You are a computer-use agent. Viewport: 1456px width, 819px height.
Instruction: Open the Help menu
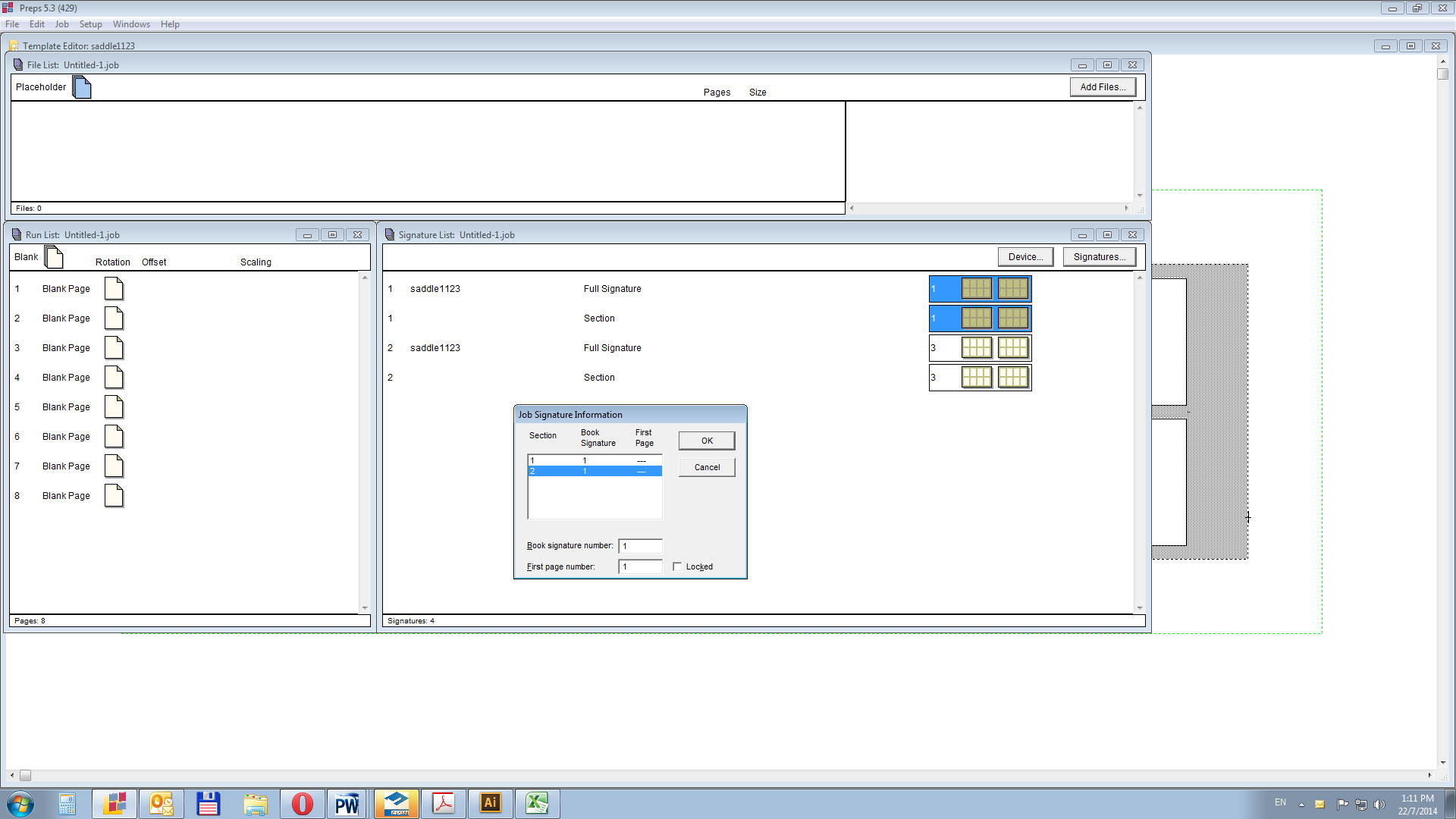pyautogui.click(x=170, y=24)
